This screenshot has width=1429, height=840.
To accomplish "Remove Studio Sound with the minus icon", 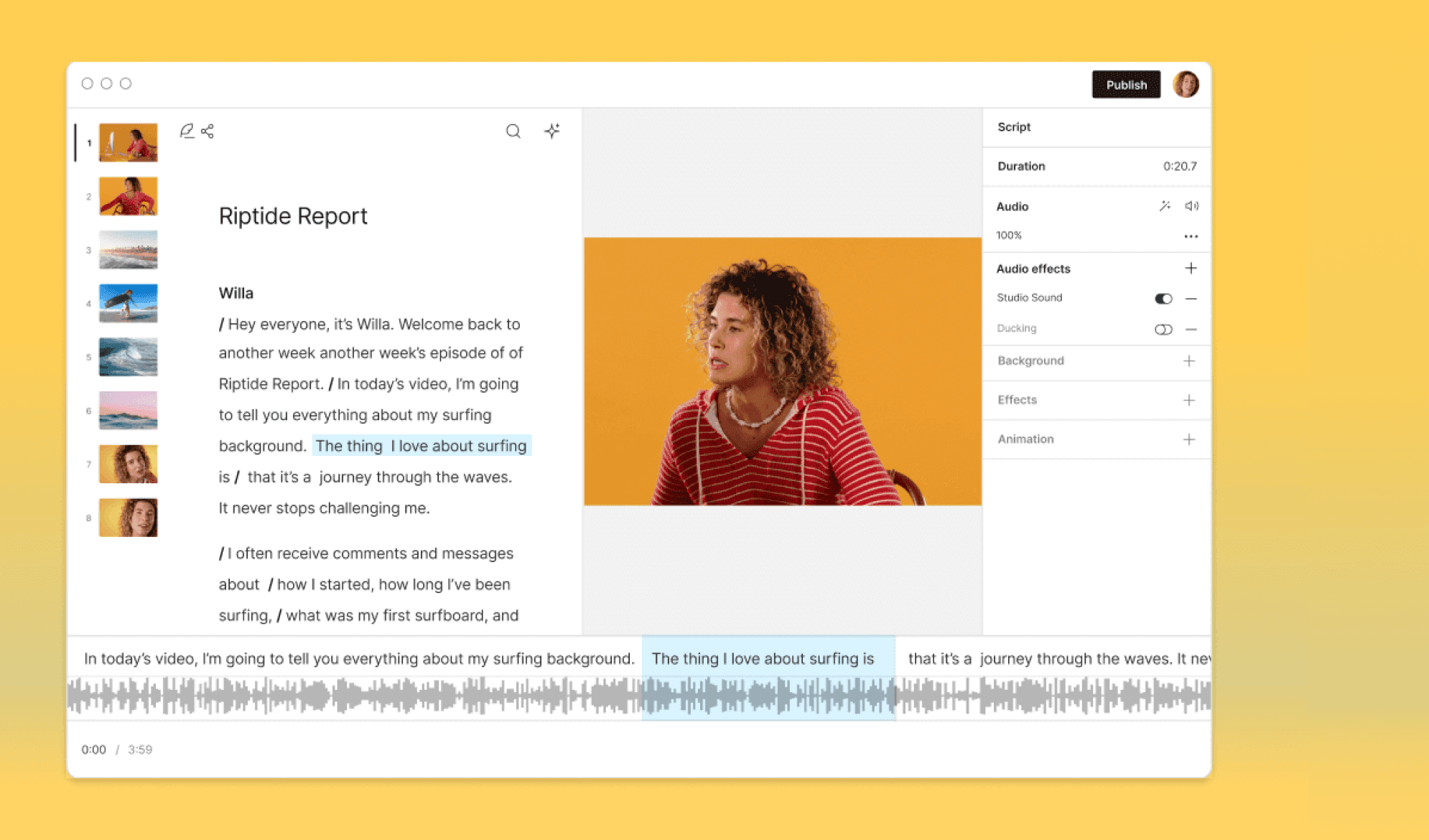I will [x=1191, y=299].
